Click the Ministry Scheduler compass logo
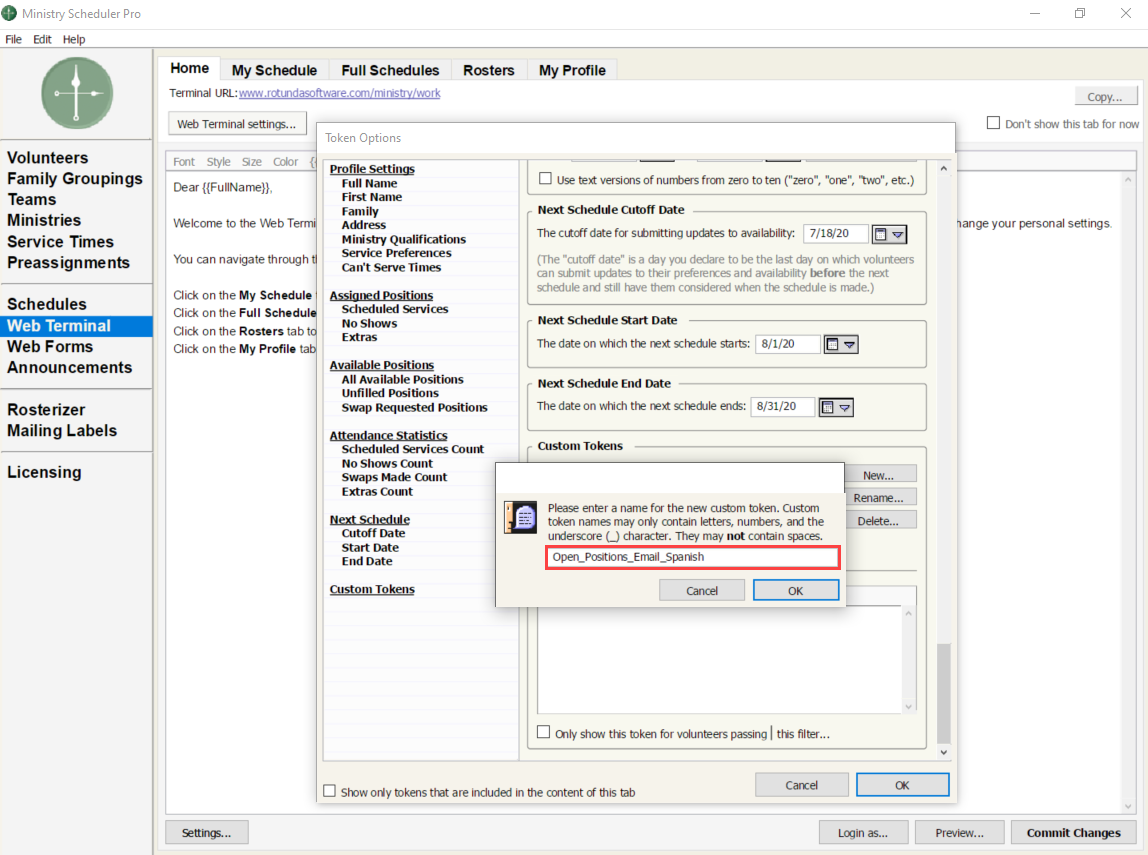 77,93
